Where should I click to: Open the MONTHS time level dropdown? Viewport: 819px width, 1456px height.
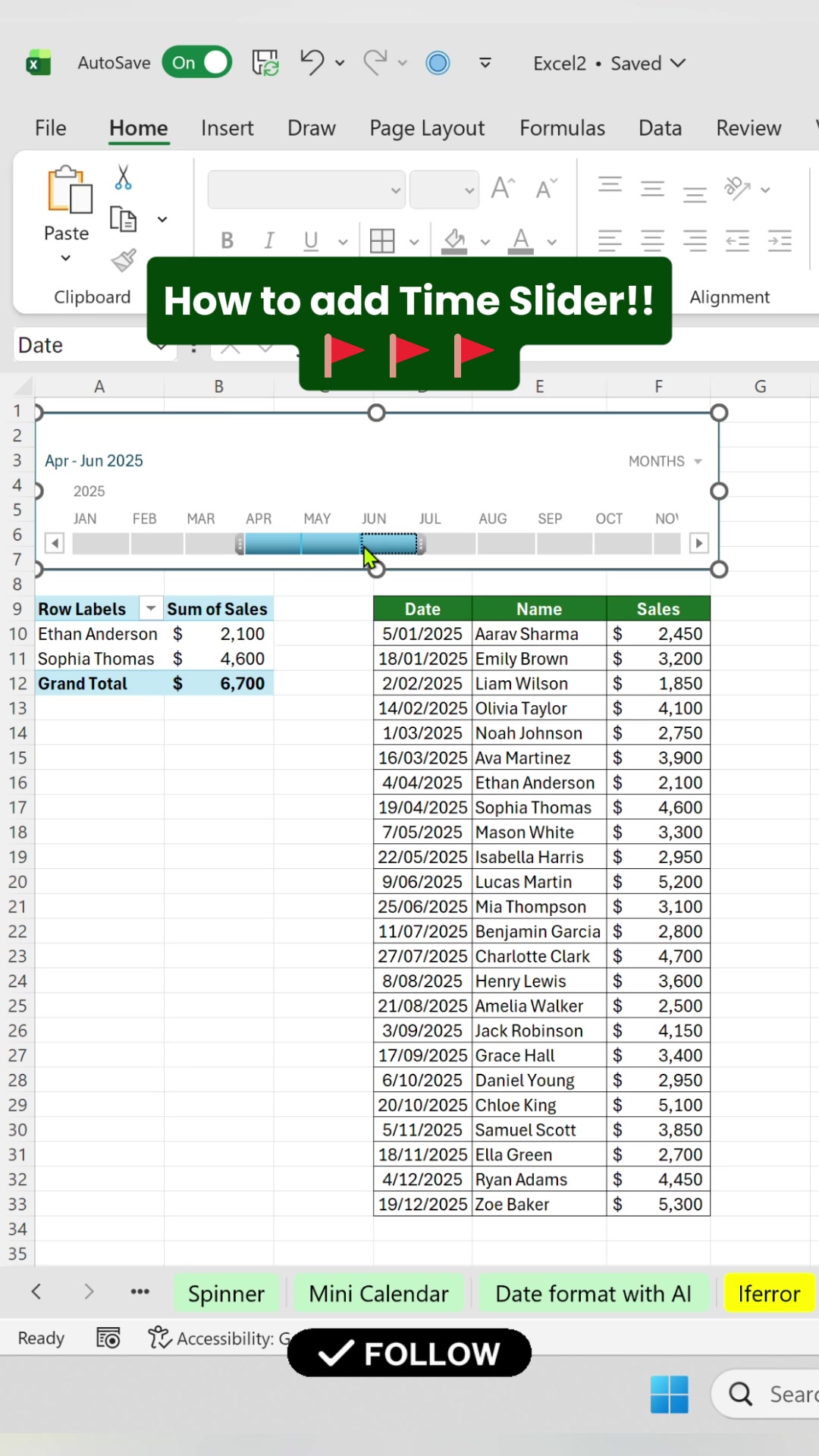(665, 461)
